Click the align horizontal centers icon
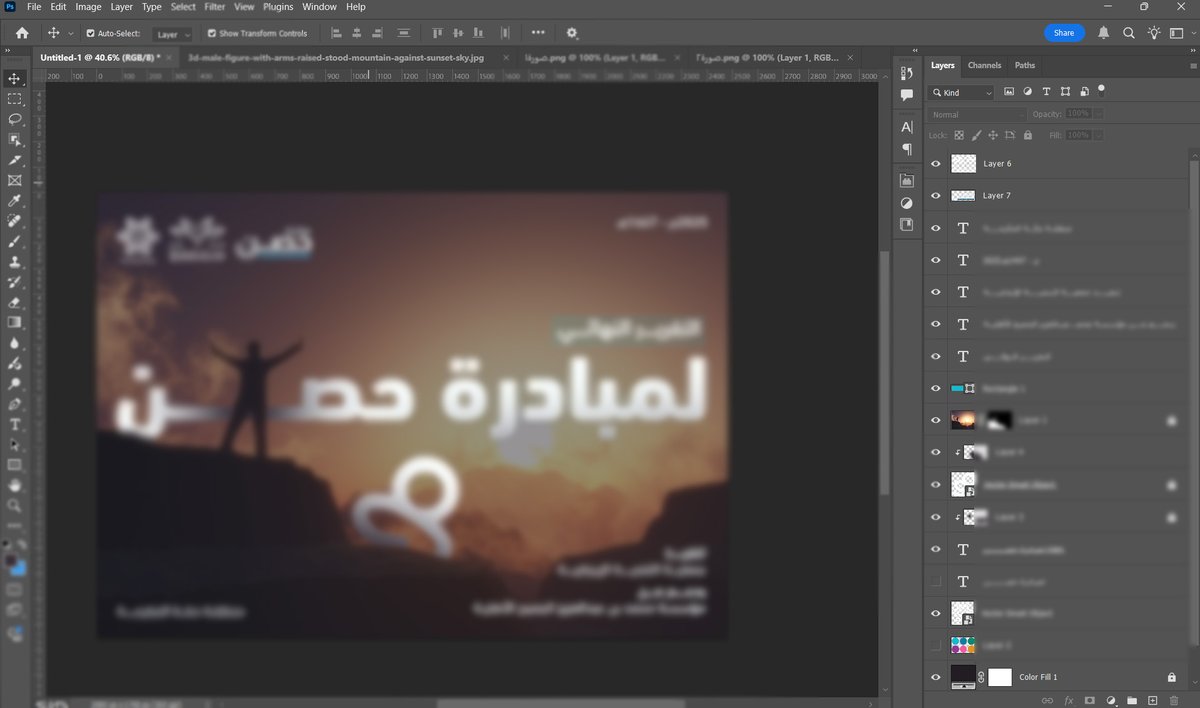 click(x=356, y=33)
